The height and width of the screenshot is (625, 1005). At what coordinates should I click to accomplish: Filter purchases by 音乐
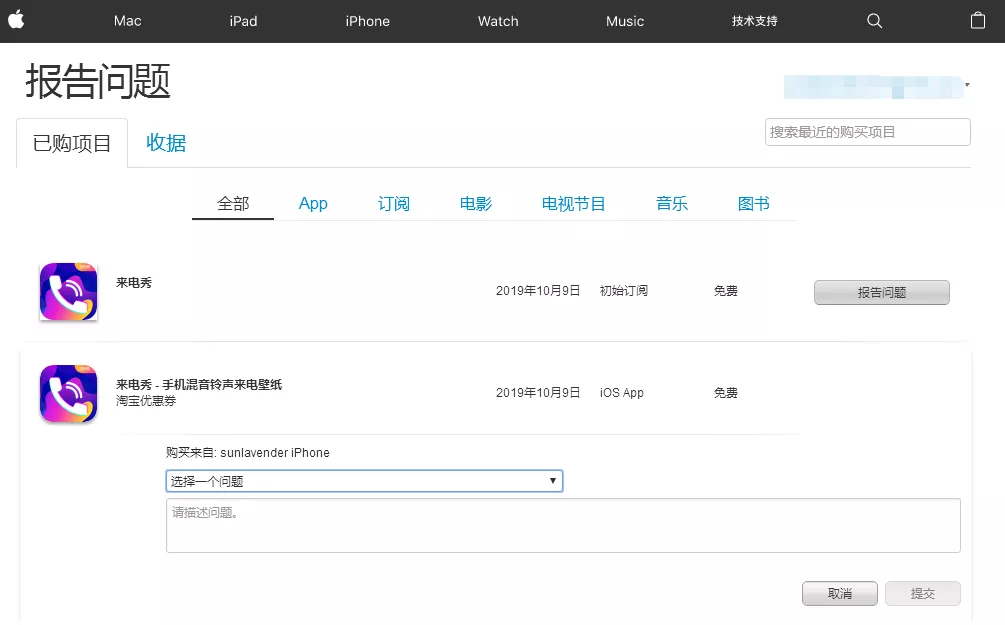672,204
